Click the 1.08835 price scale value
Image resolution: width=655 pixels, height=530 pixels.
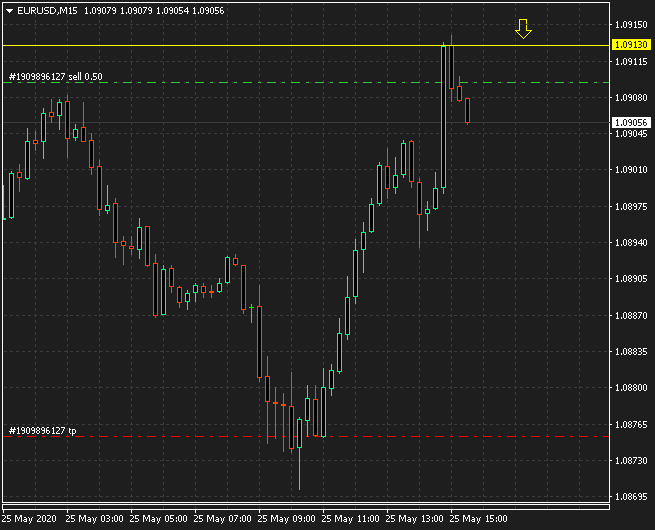[631, 352]
